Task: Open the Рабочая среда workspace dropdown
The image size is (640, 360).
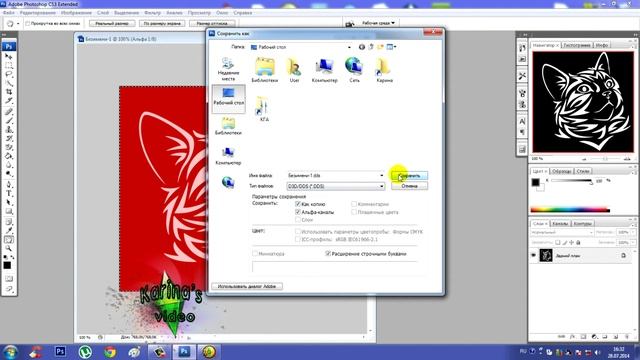Action: pos(378,23)
